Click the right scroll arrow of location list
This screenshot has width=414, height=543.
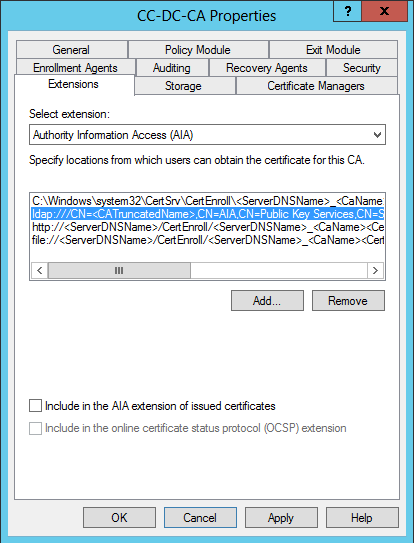(x=375, y=270)
